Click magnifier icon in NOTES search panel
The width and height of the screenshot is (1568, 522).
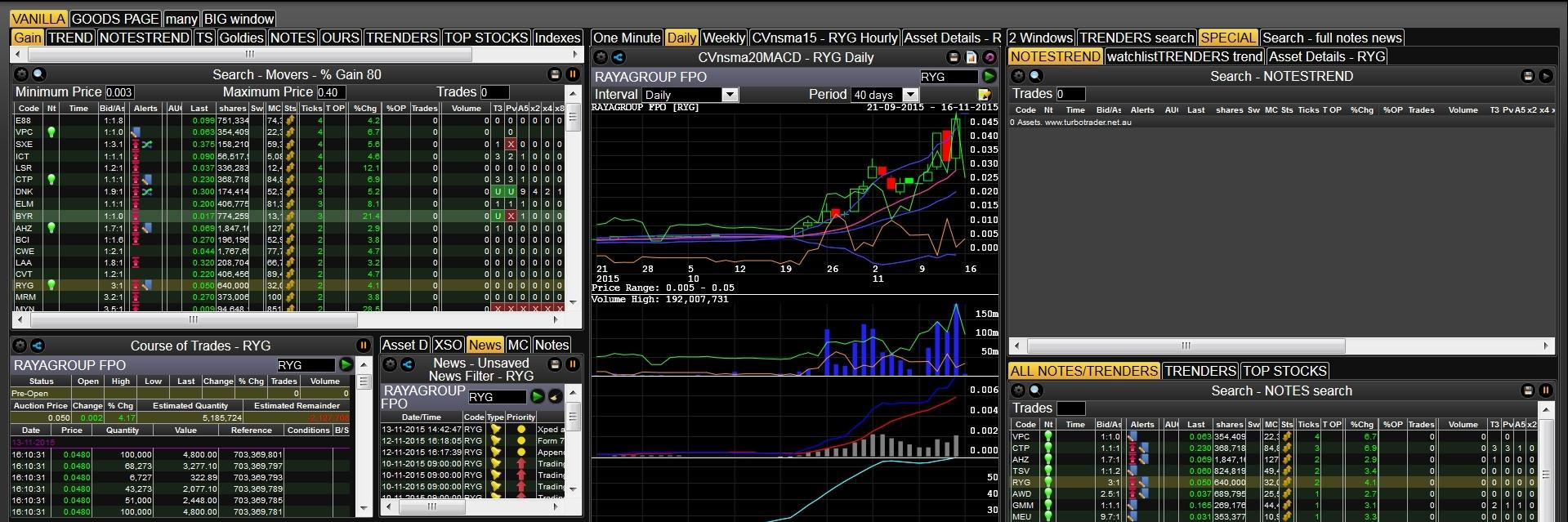click(1034, 390)
